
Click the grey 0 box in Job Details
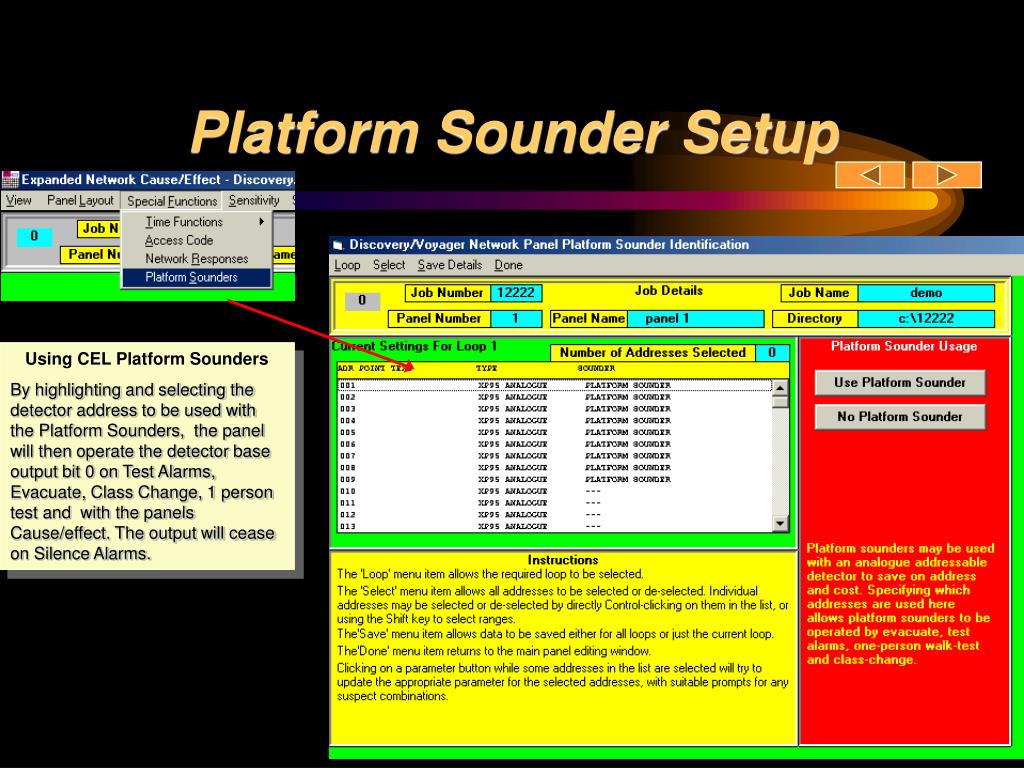pyautogui.click(x=362, y=300)
